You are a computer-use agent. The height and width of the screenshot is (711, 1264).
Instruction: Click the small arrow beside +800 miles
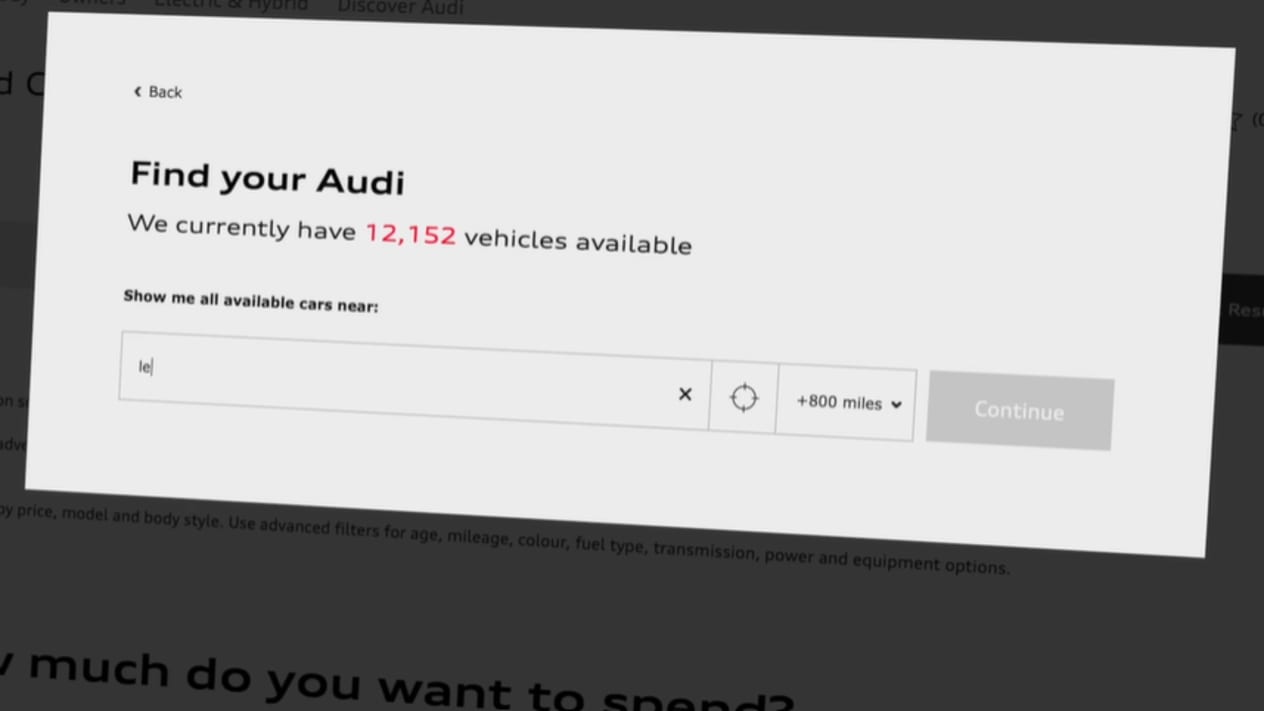click(x=896, y=405)
